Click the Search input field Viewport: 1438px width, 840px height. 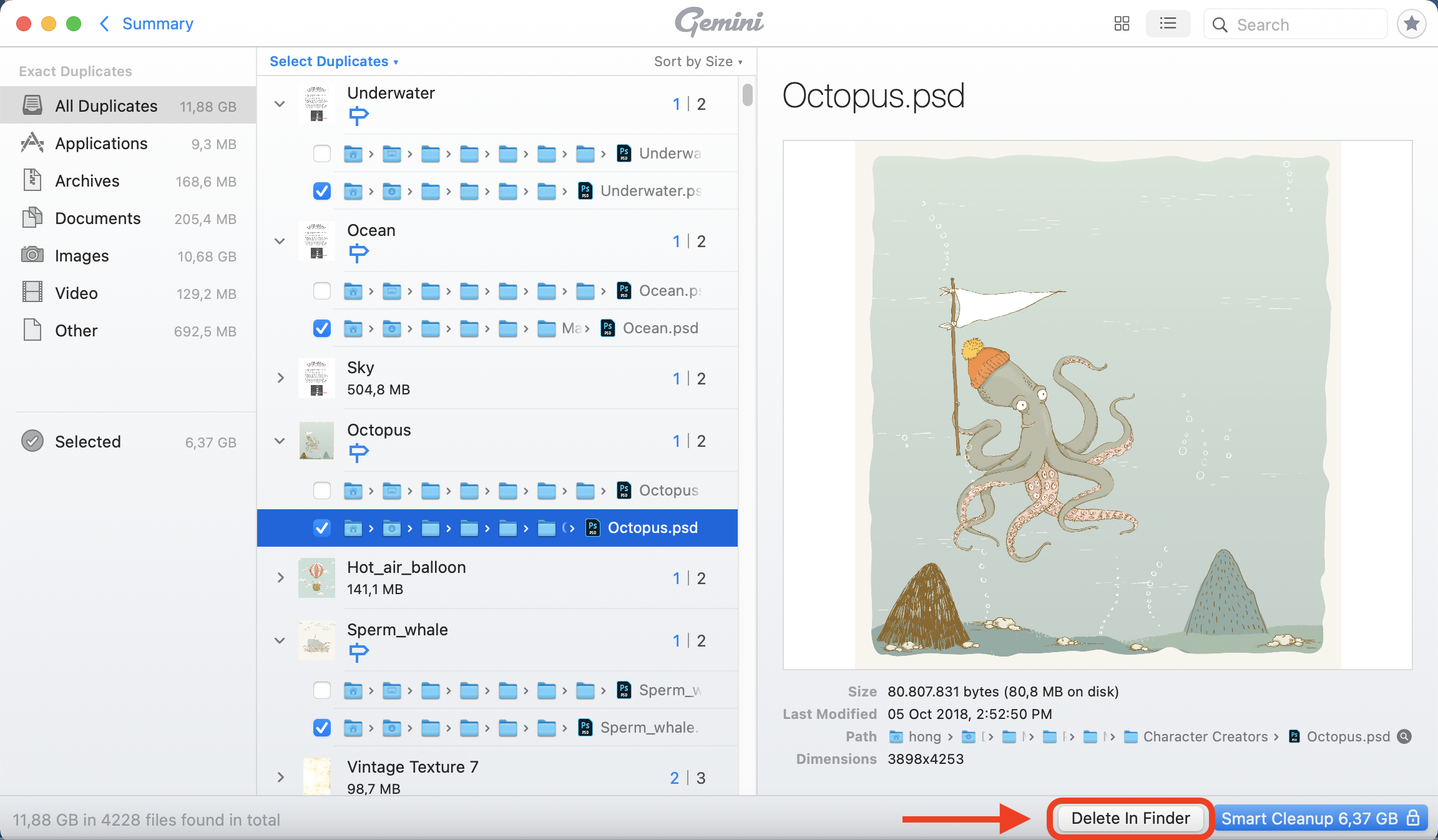point(1295,24)
